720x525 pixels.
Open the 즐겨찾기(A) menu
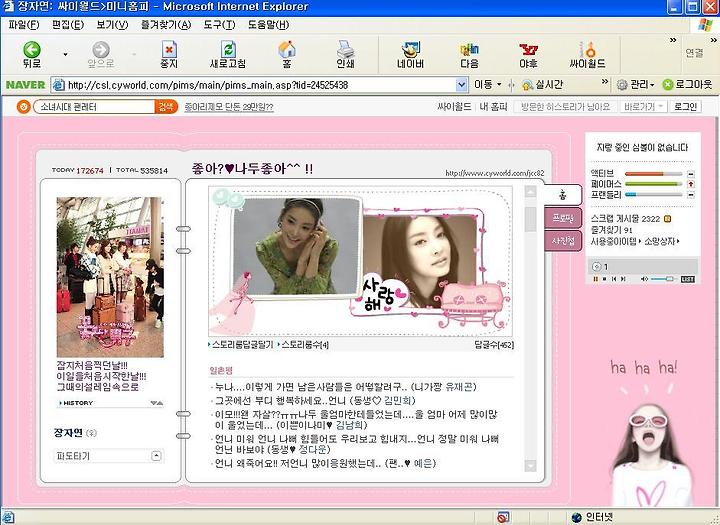(166, 25)
